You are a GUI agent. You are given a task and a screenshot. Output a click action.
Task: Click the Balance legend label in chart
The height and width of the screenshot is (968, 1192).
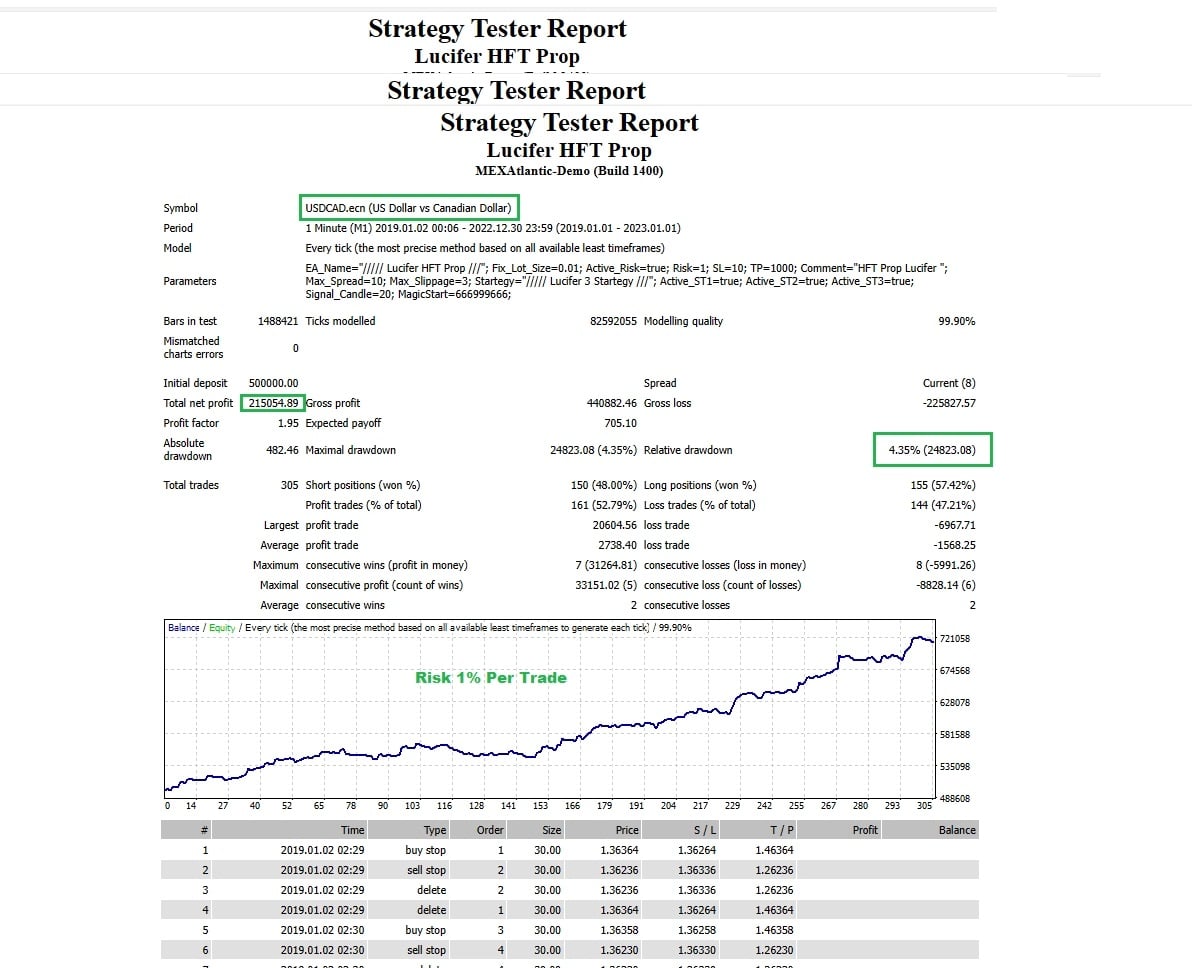[x=183, y=627]
